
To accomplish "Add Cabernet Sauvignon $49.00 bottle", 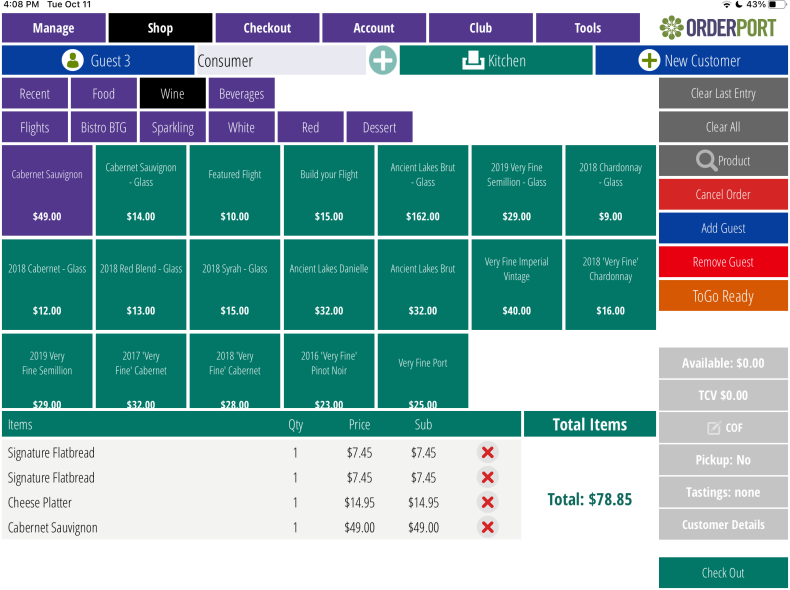I will coord(47,190).
